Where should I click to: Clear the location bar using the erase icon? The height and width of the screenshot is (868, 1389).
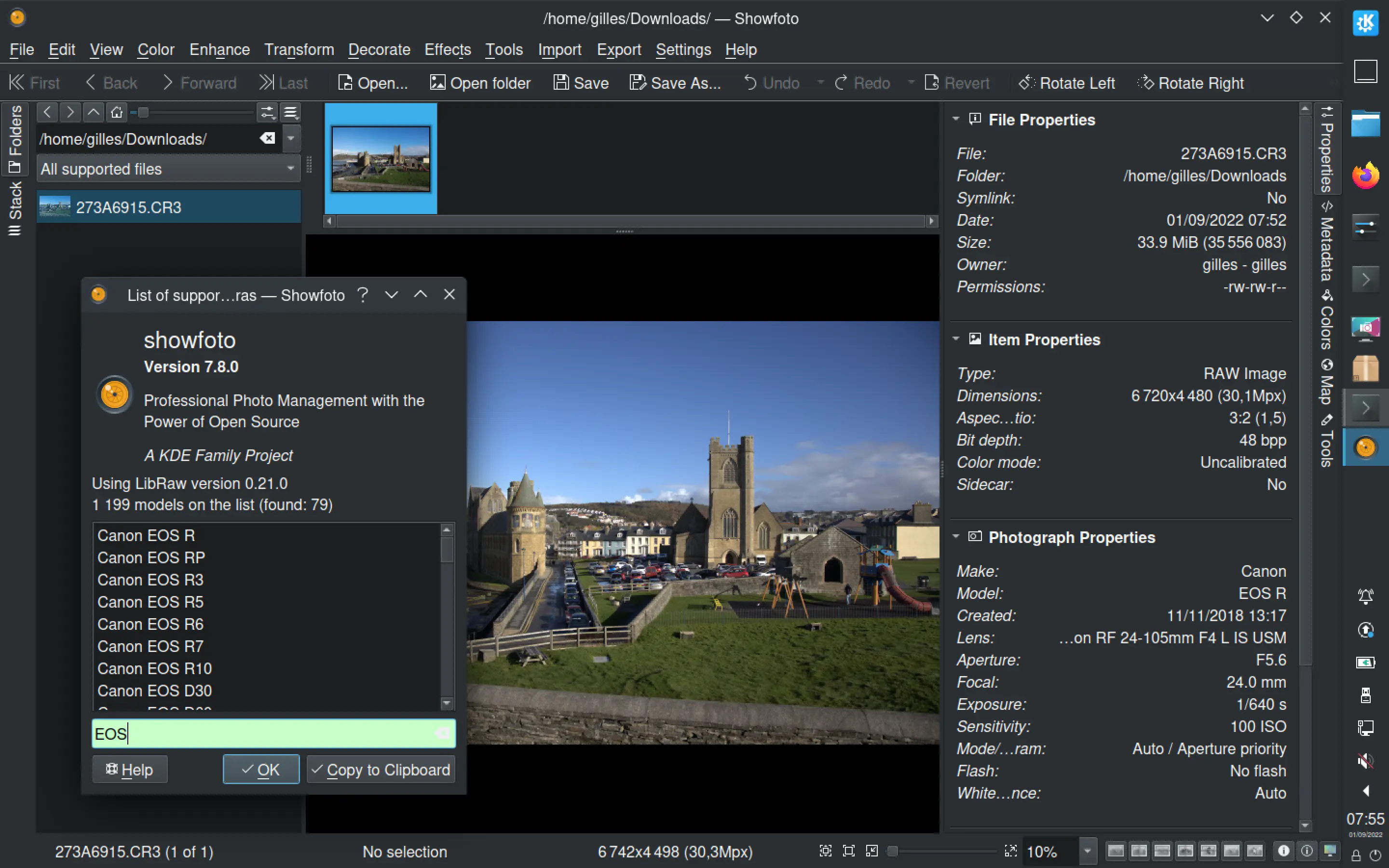pos(268,138)
